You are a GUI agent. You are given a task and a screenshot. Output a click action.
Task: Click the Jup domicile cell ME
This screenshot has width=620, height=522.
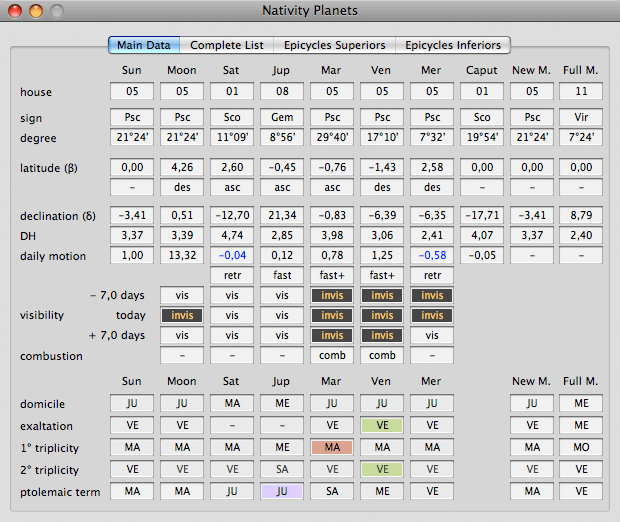click(x=282, y=403)
